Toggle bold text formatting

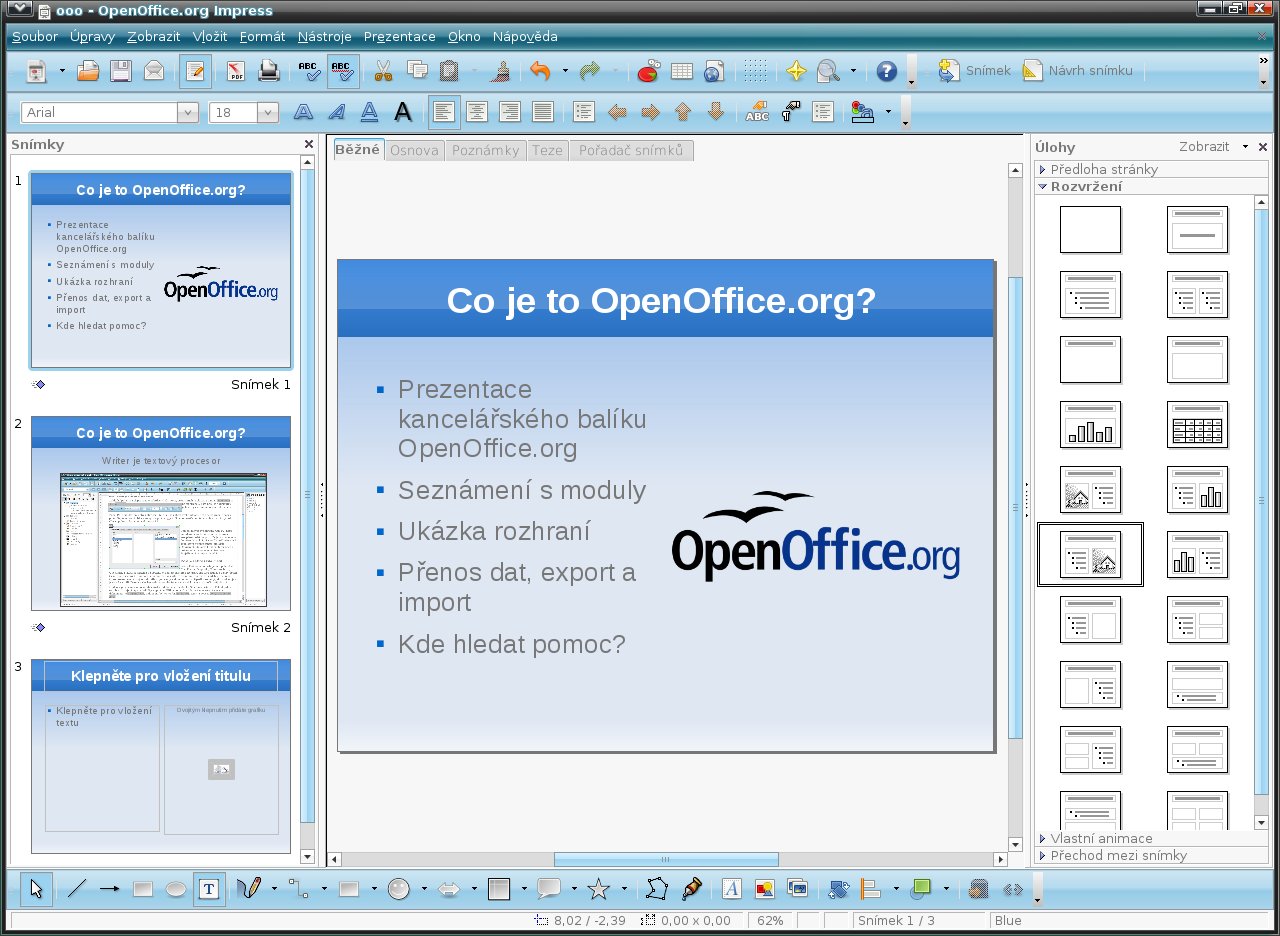(303, 112)
